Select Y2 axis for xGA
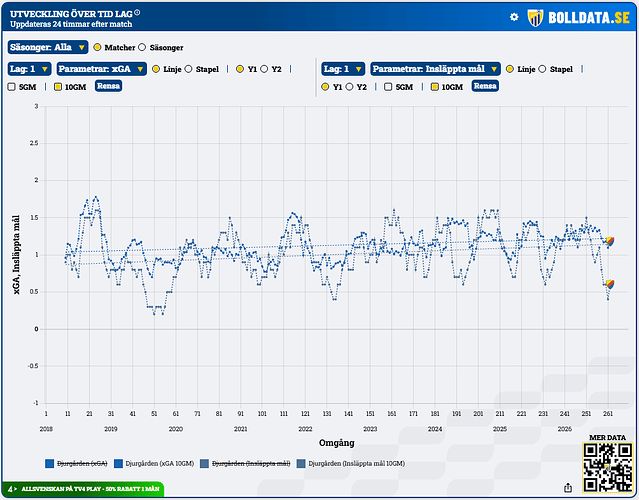This screenshot has width=639, height=500. tap(264, 69)
